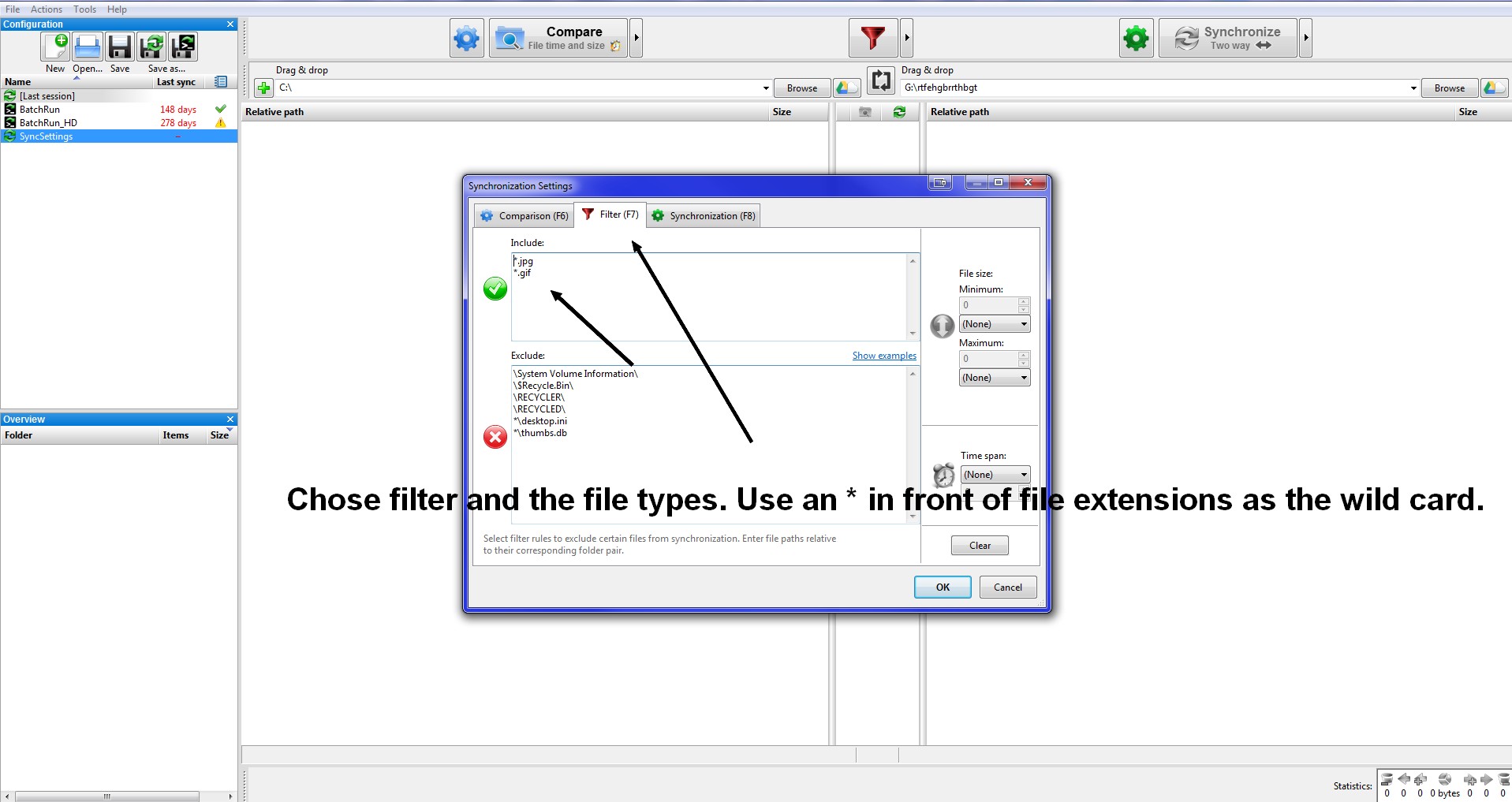The height and width of the screenshot is (802, 1512).
Task: Close the Overview panel
Action: pyautogui.click(x=230, y=420)
